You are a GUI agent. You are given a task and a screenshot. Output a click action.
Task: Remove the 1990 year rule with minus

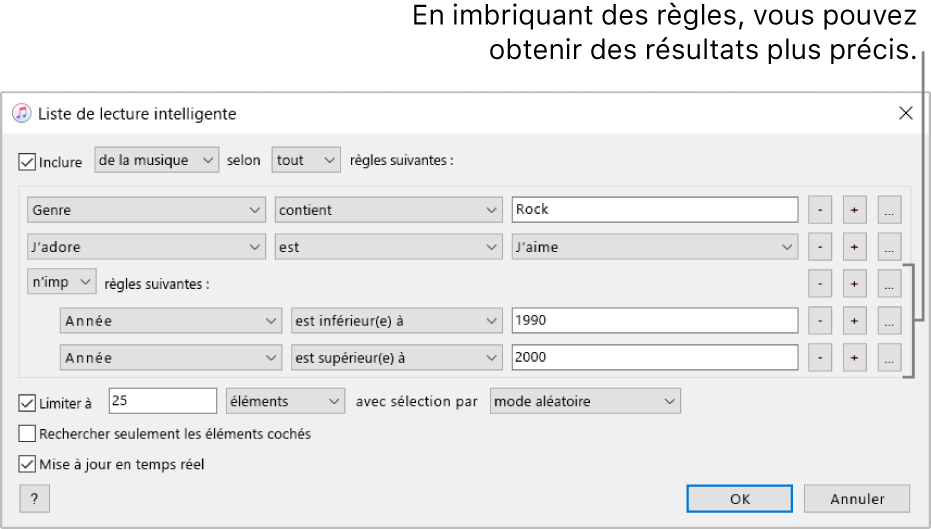point(820,321)
